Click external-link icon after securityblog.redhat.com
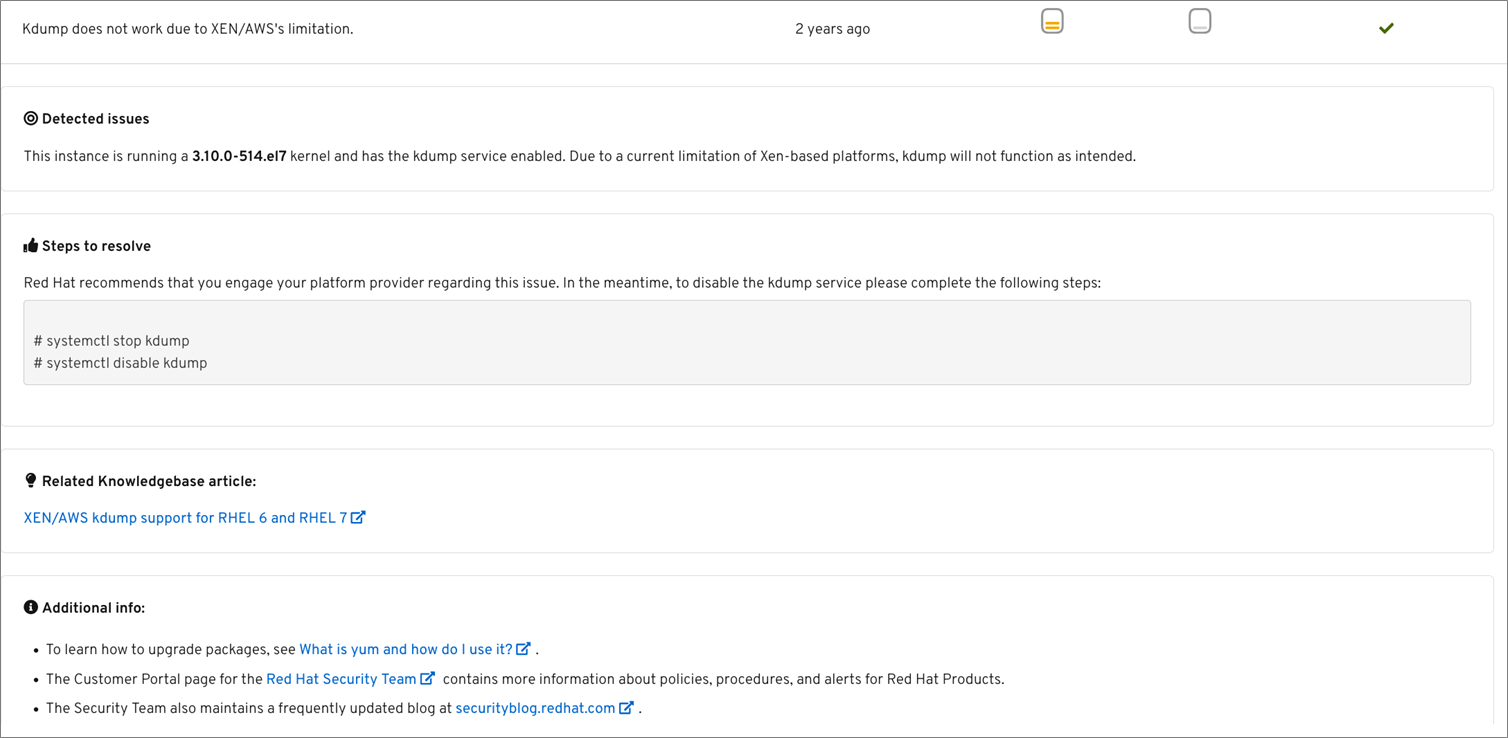 coord(626,708)
